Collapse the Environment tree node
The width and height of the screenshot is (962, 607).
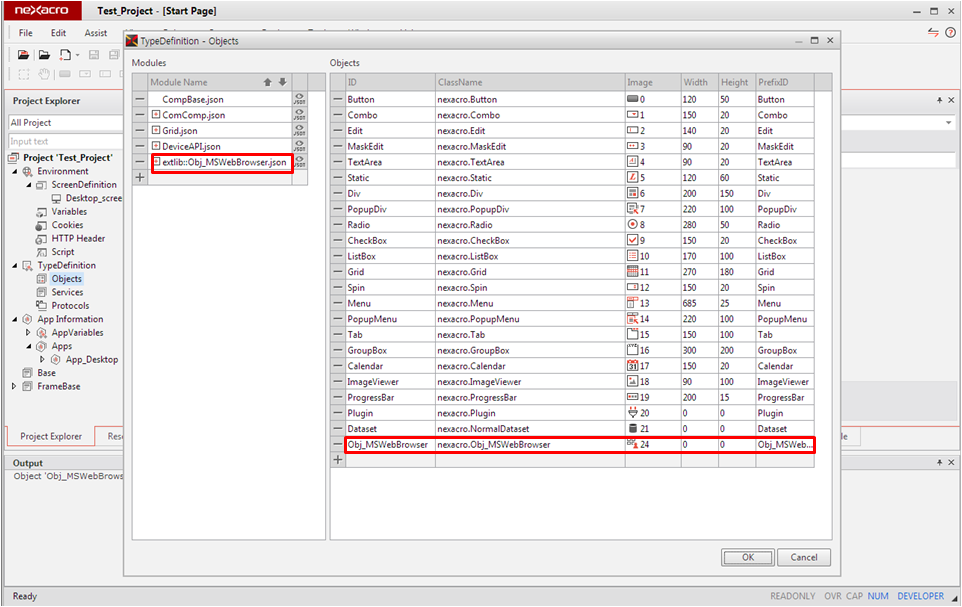(15, 171)
